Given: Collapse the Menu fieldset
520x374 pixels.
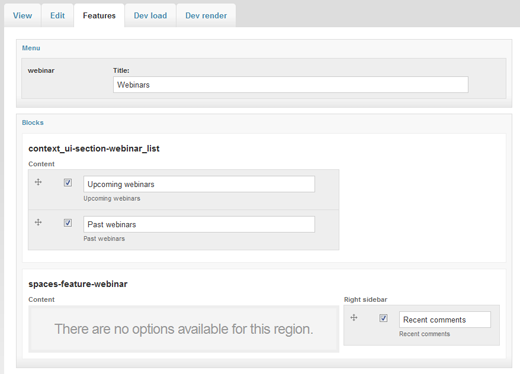Looking at the screenshot, I should tap(31, 48).
